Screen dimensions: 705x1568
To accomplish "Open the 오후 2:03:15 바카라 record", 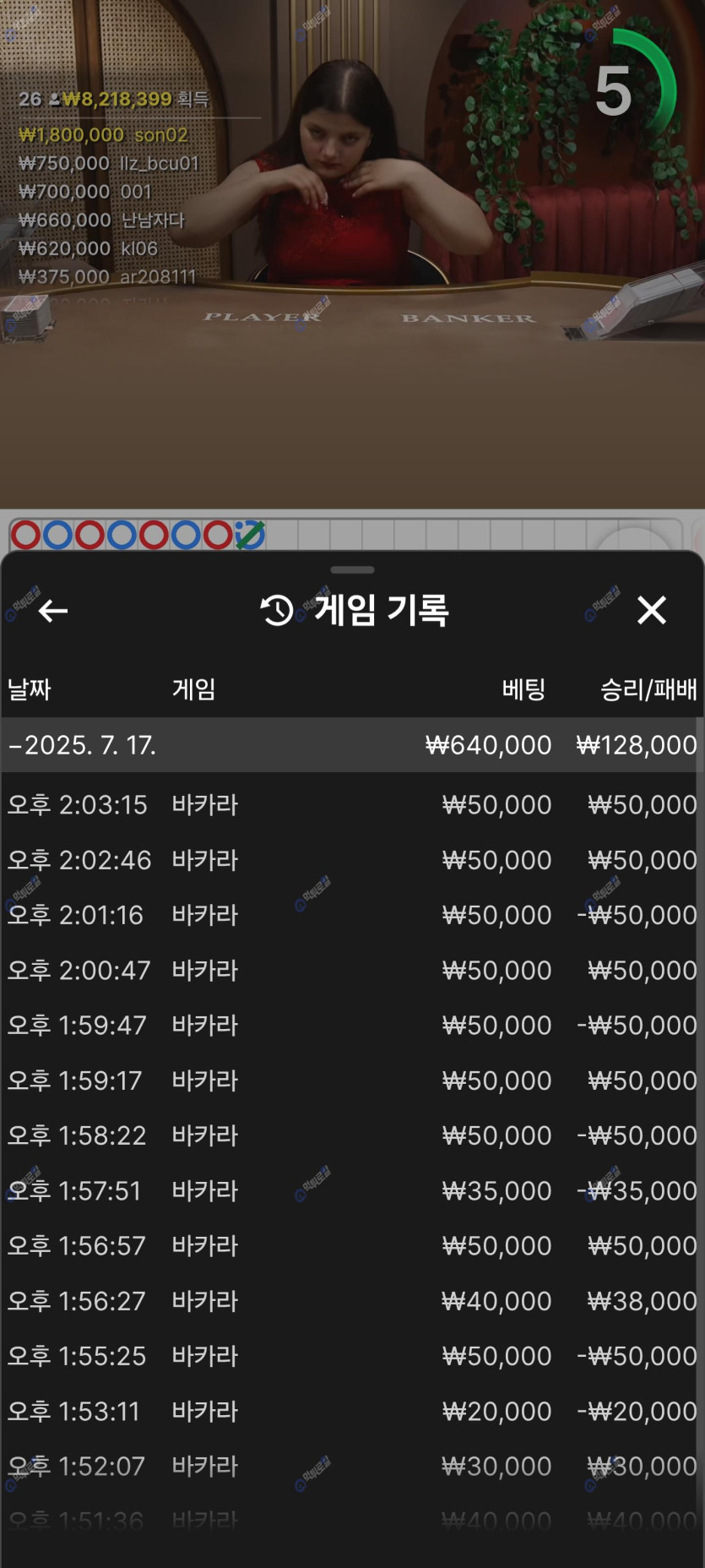I will [352, 804].
